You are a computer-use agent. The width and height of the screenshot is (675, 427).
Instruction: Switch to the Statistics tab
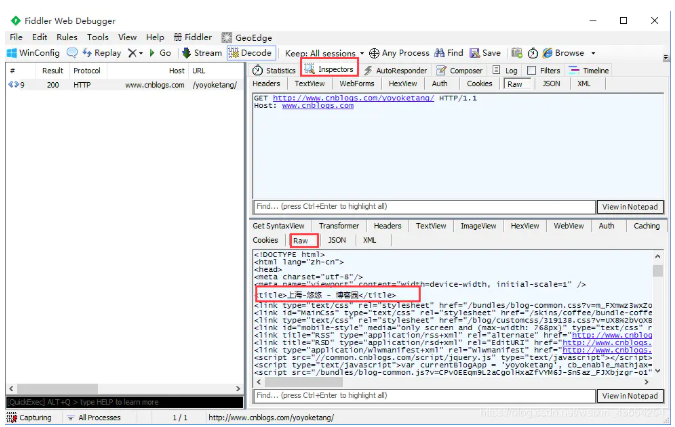point(274,70)
